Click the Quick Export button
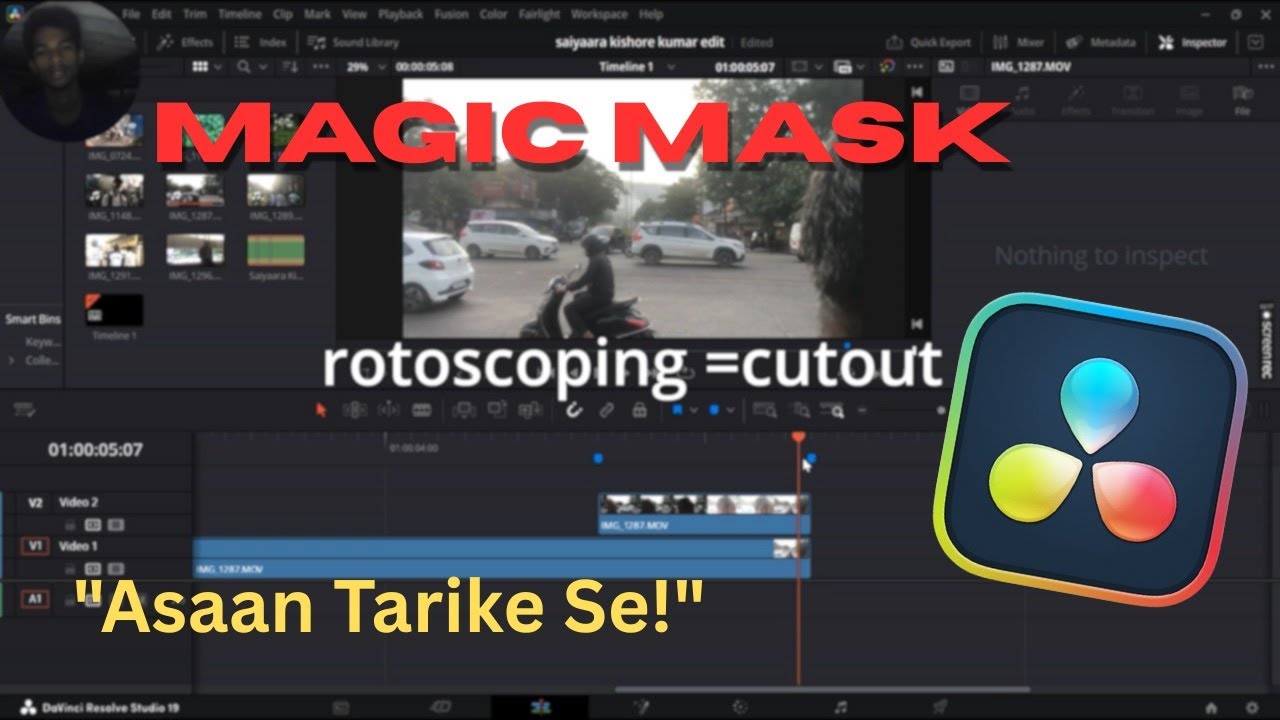This screenshot has height=720, width=1280. coord(930,42)
